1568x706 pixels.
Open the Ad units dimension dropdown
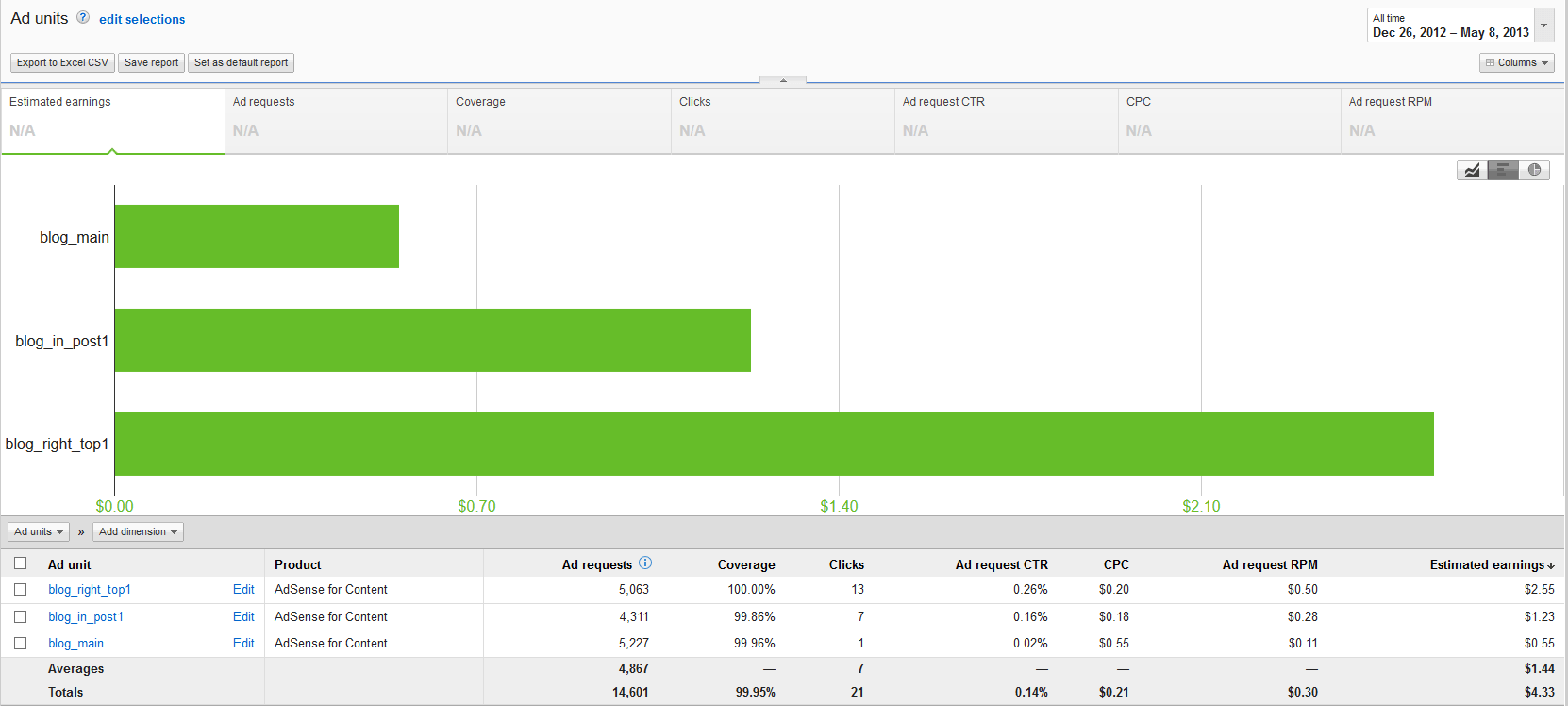coord(39,531)
